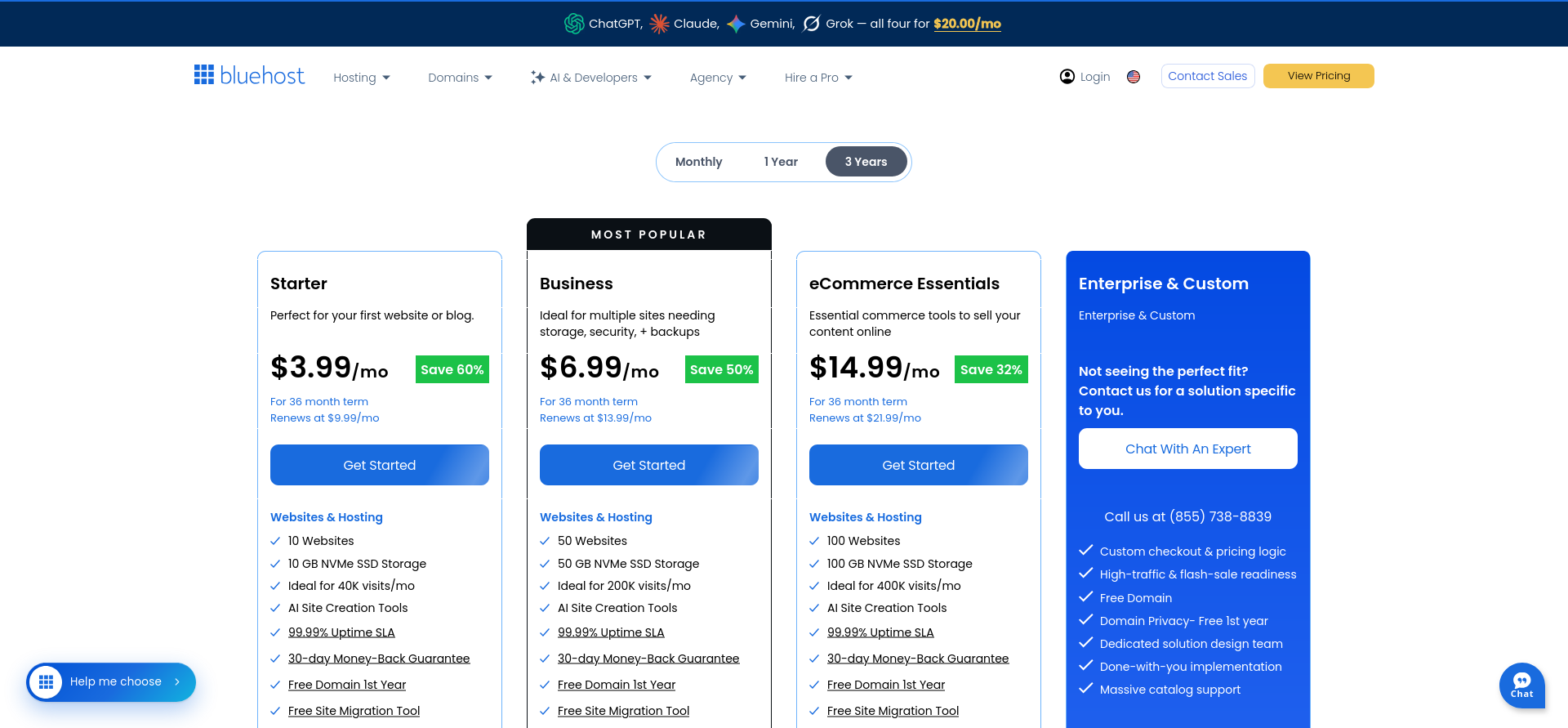Open Business plan's 30-day Money-Back Guarantee link
The image size is (1568, 728).
(648, 659)
